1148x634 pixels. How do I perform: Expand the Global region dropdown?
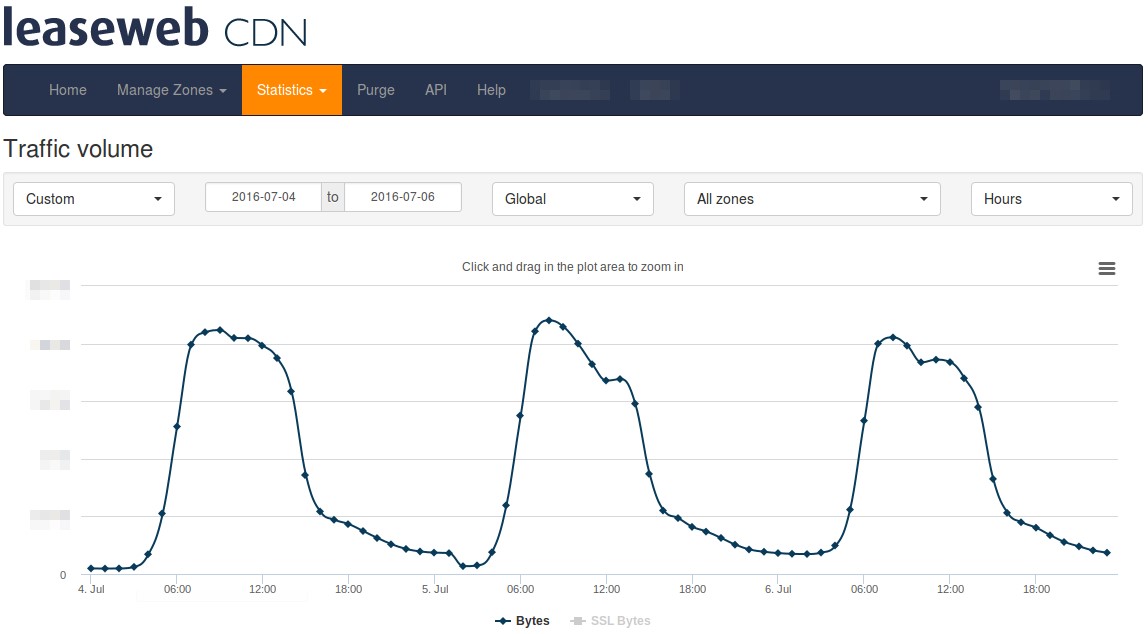(572, 199)
